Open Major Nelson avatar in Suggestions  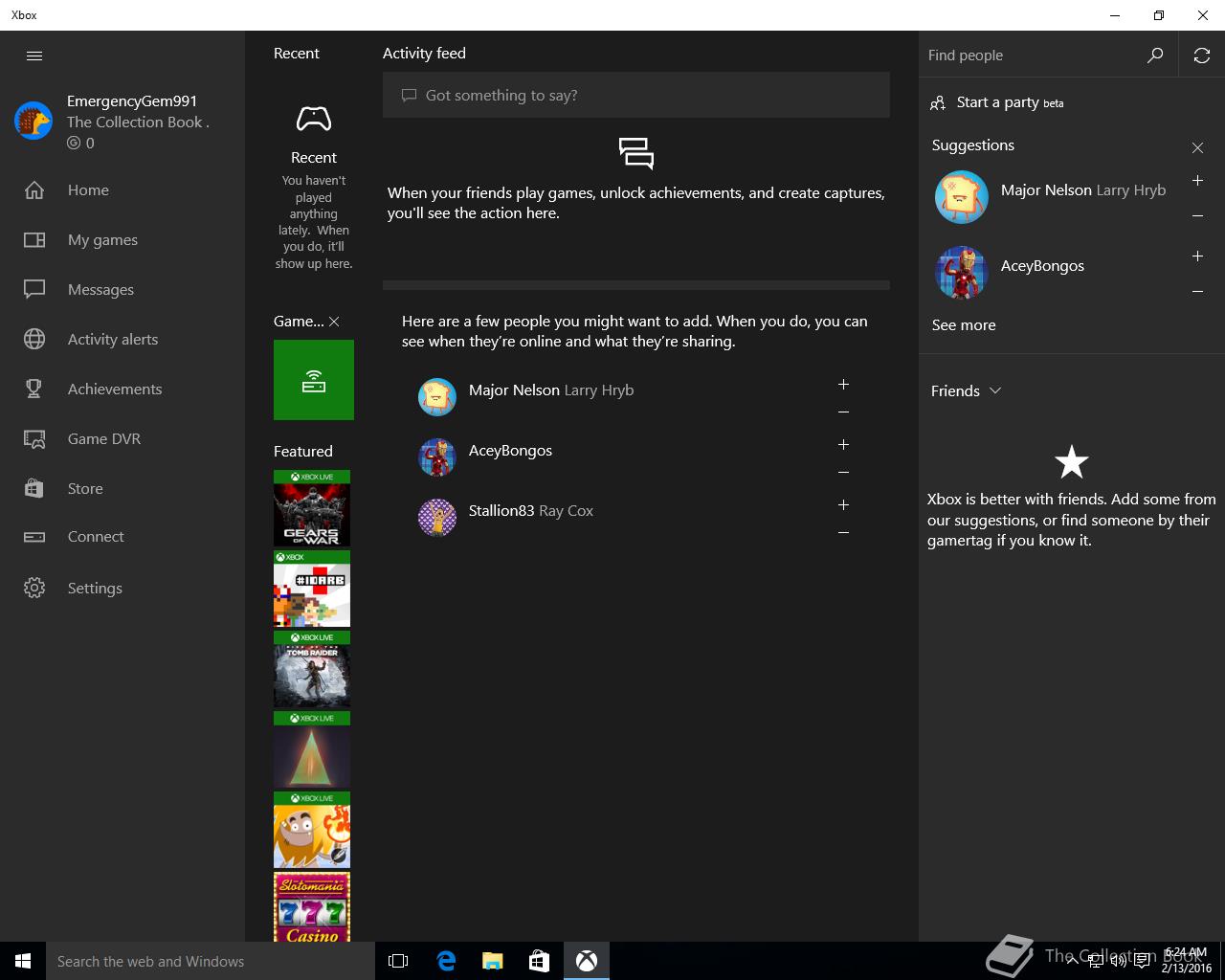pos(962,197)
